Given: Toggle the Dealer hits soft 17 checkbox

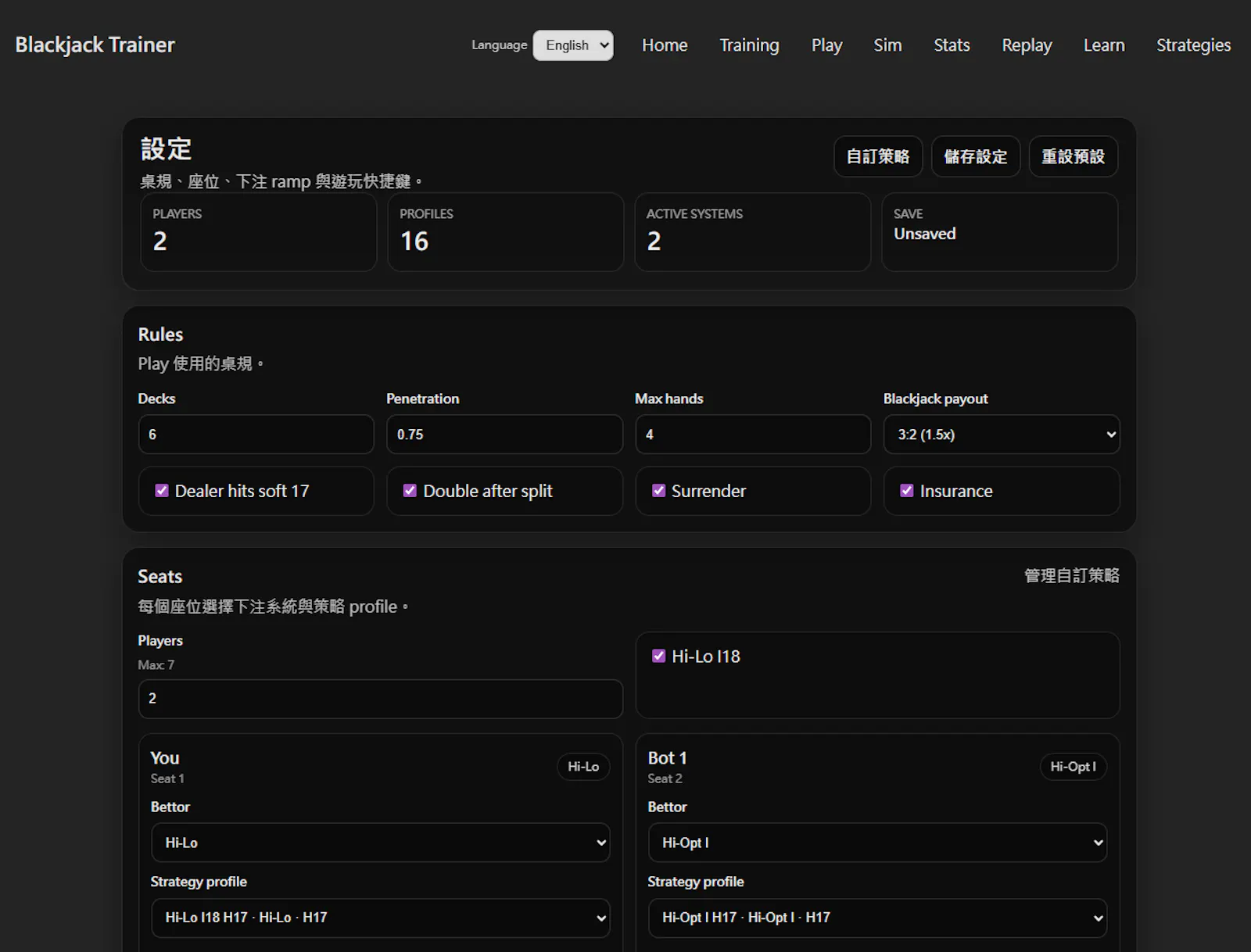Looking at the screenshot, I should tap(162, 491).
